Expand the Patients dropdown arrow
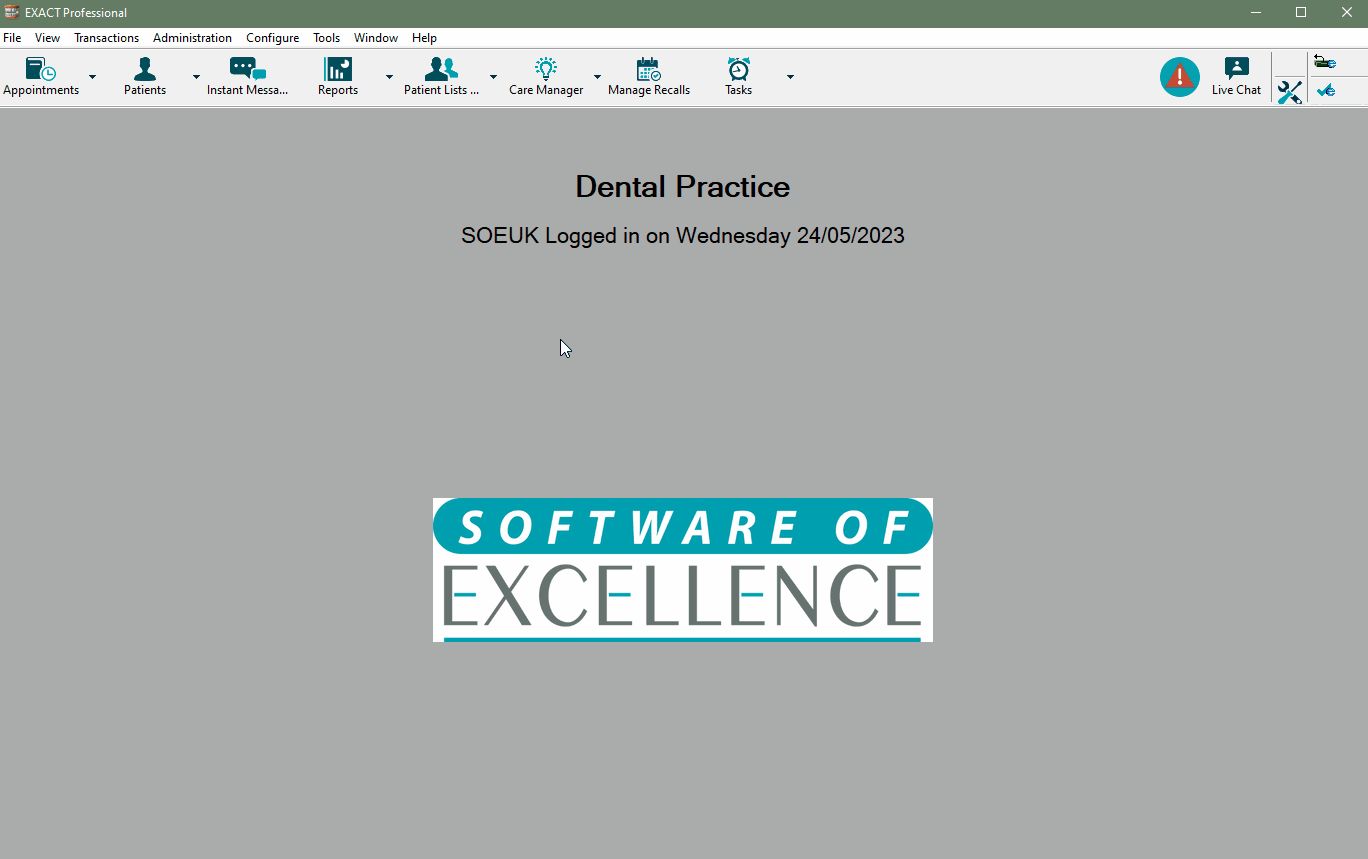 [196, 77]
